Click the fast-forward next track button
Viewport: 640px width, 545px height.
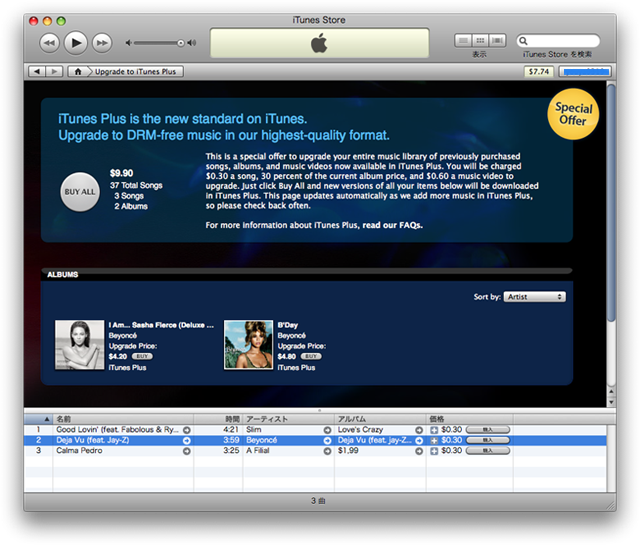(102, 43)
